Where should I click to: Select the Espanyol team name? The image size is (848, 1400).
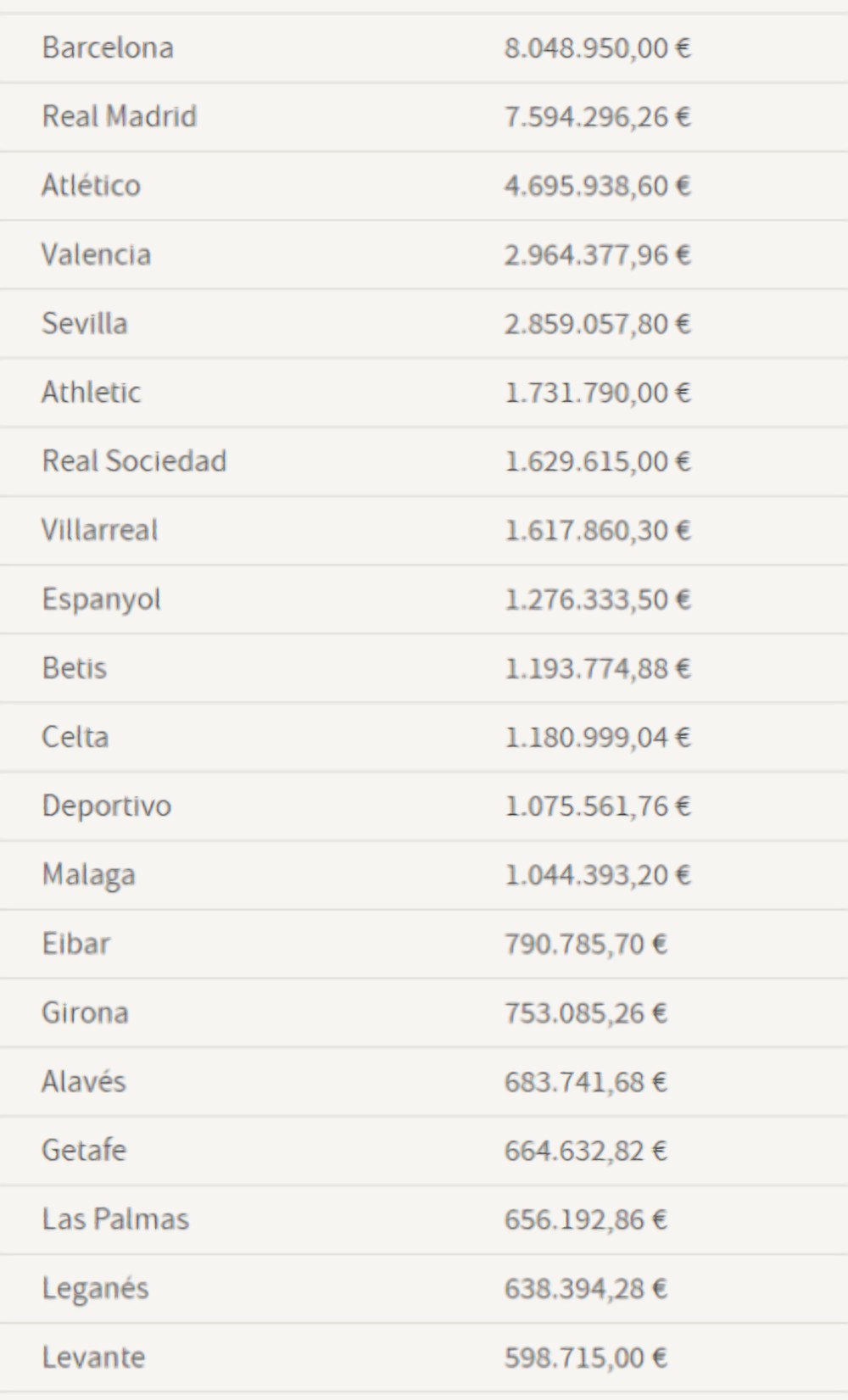tap(101, 600)
